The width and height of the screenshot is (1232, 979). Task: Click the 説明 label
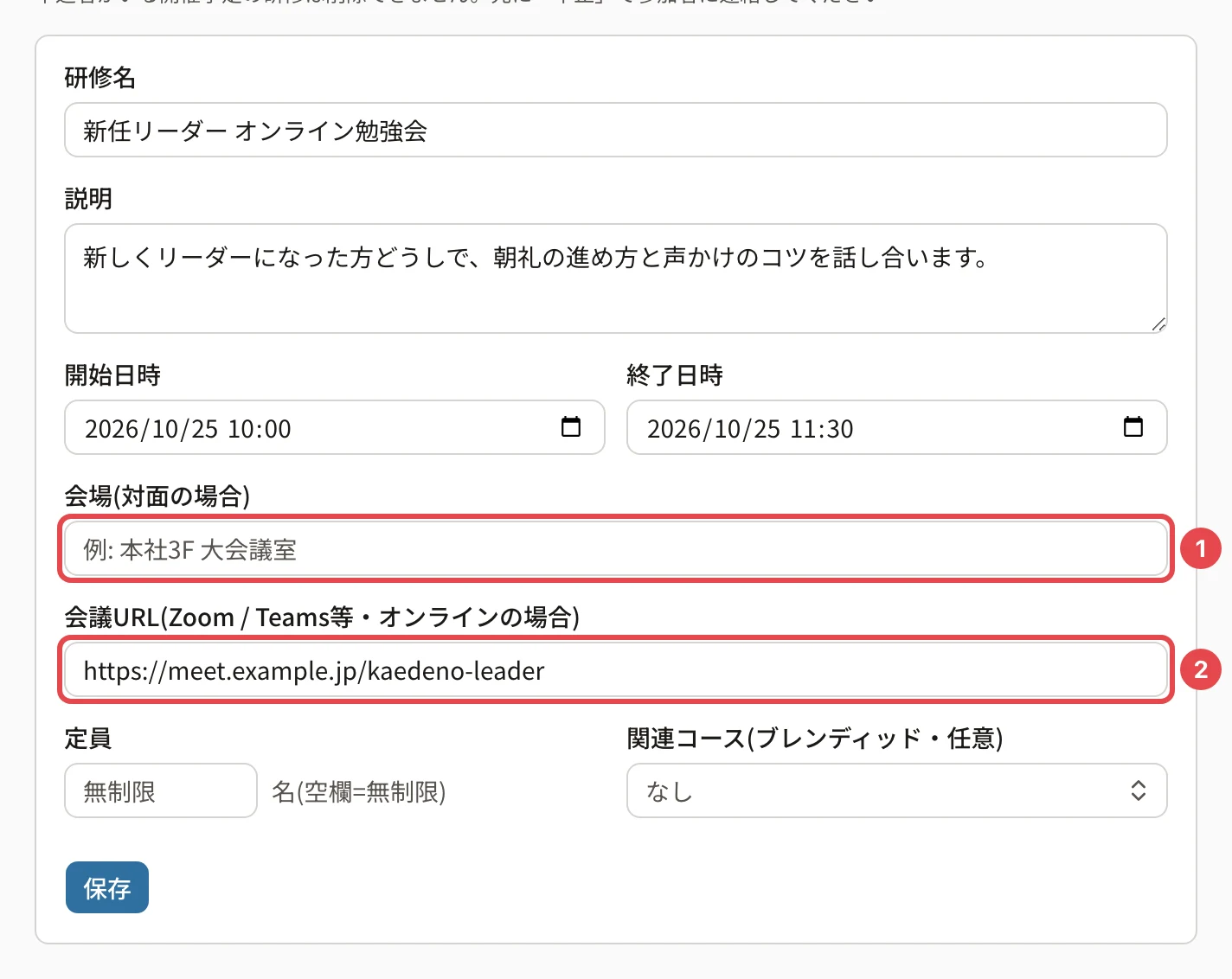pos(88,199)
